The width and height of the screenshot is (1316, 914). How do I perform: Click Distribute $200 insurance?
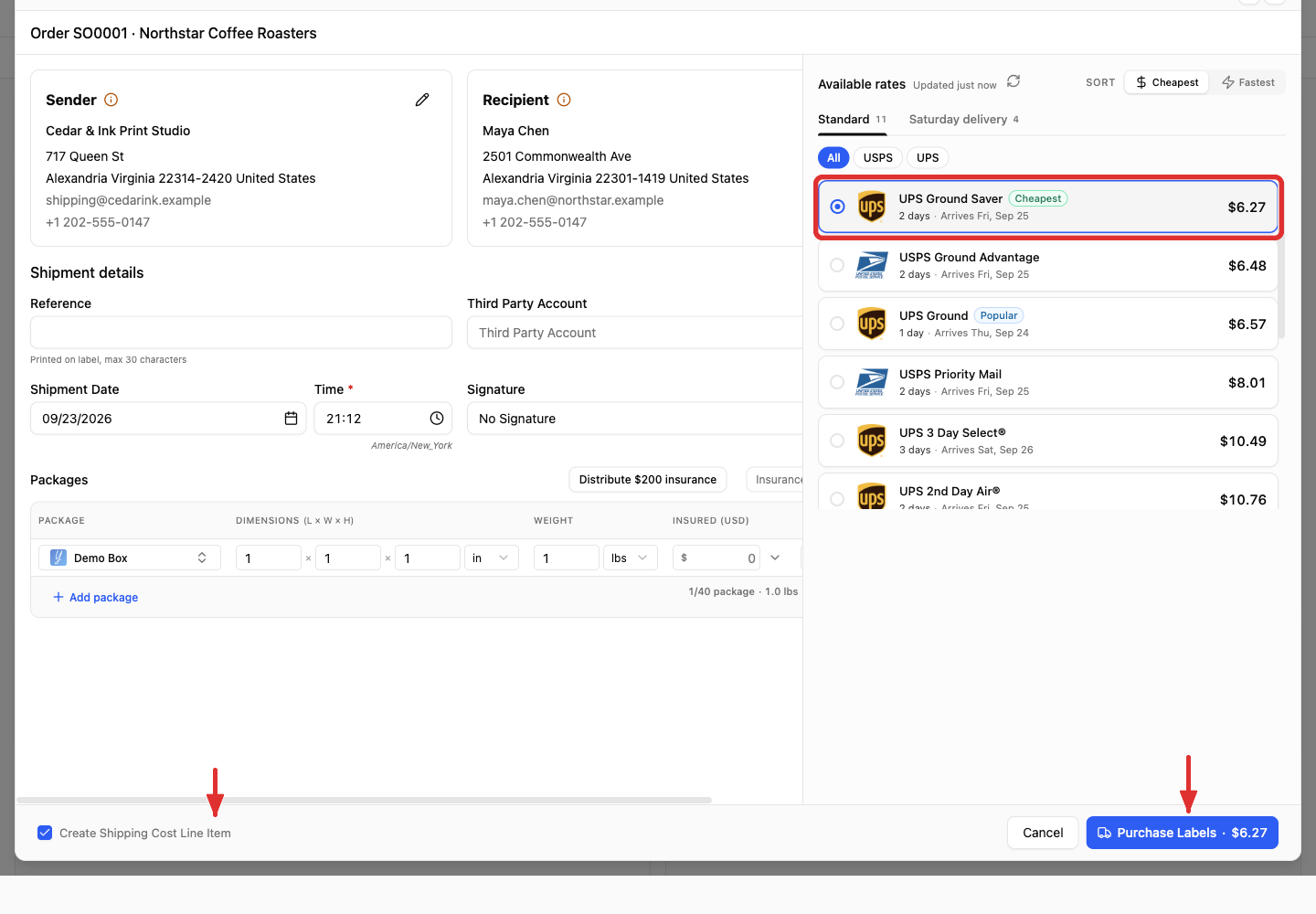648,480
